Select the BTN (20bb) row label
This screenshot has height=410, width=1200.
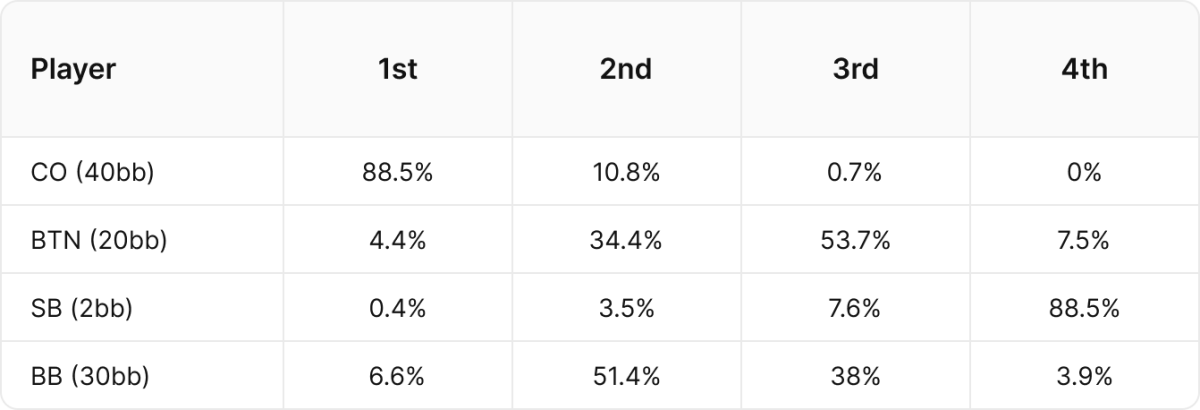tap(99, 241)
